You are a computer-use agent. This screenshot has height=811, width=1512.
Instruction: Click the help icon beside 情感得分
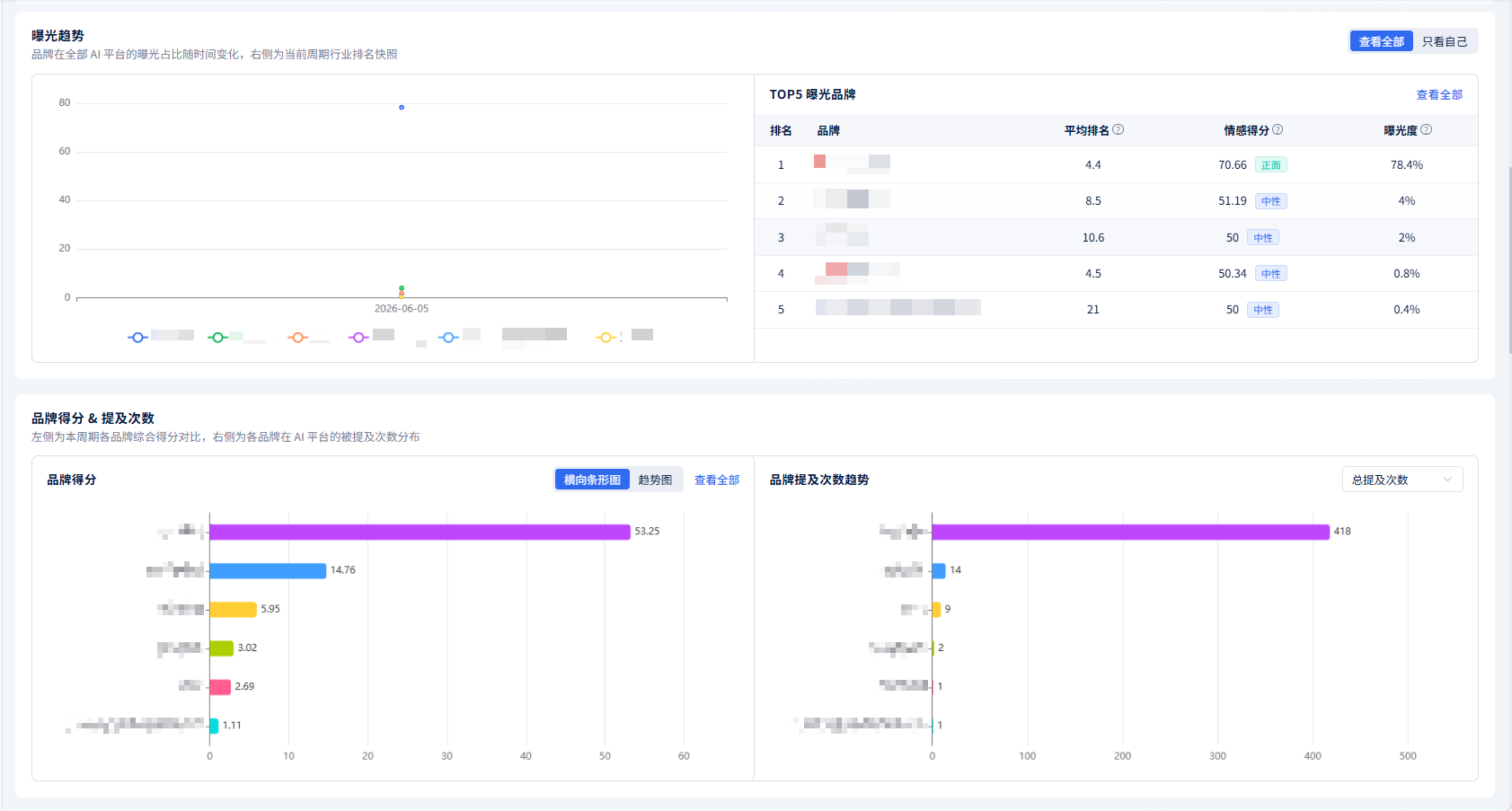pyautogui.click(x=1278, y=129)
